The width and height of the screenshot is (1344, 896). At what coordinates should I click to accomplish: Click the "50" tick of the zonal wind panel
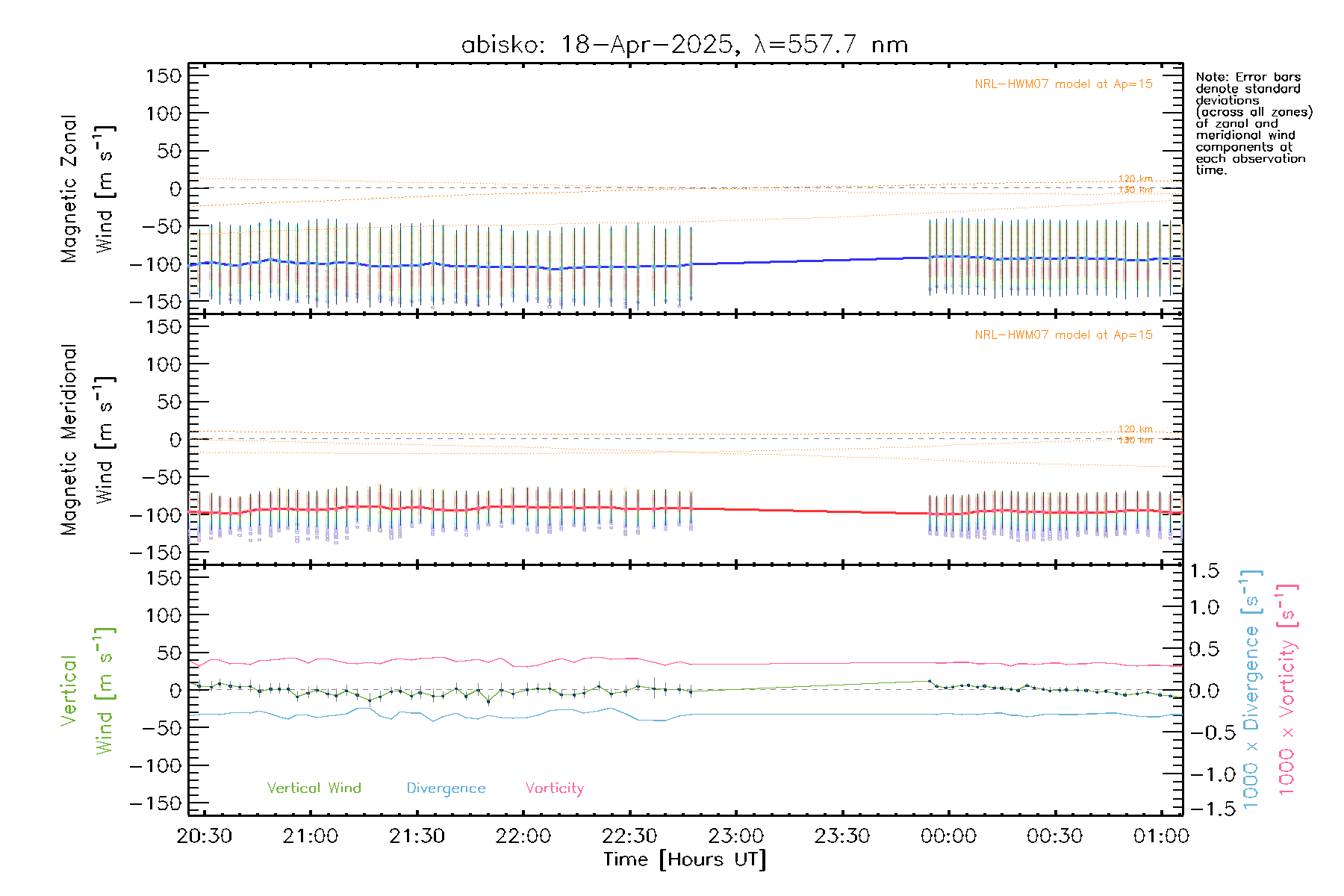click(169, 152)
